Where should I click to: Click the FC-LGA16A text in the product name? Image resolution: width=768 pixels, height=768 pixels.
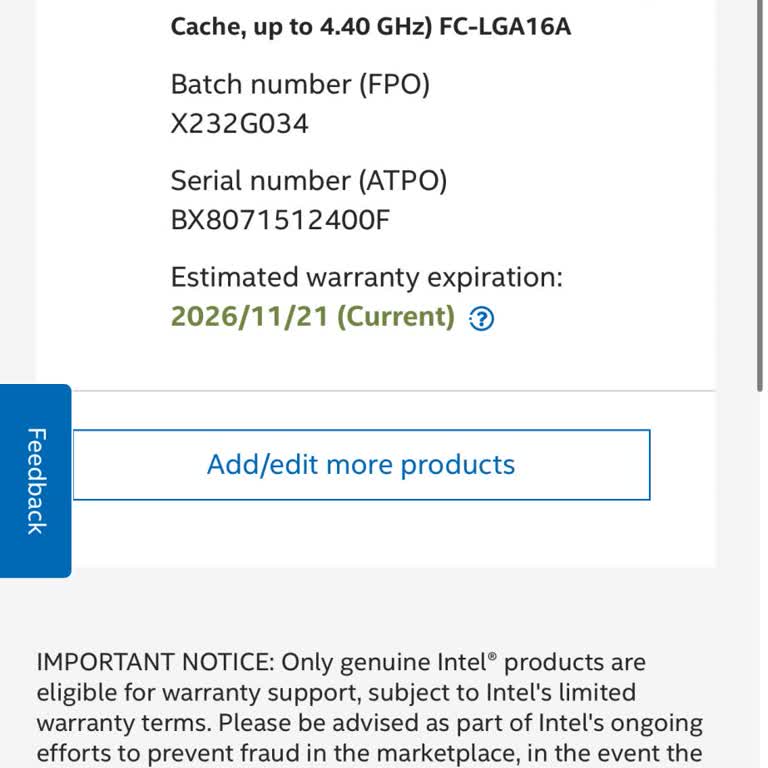pyautogui.click(x=505, y=27)
